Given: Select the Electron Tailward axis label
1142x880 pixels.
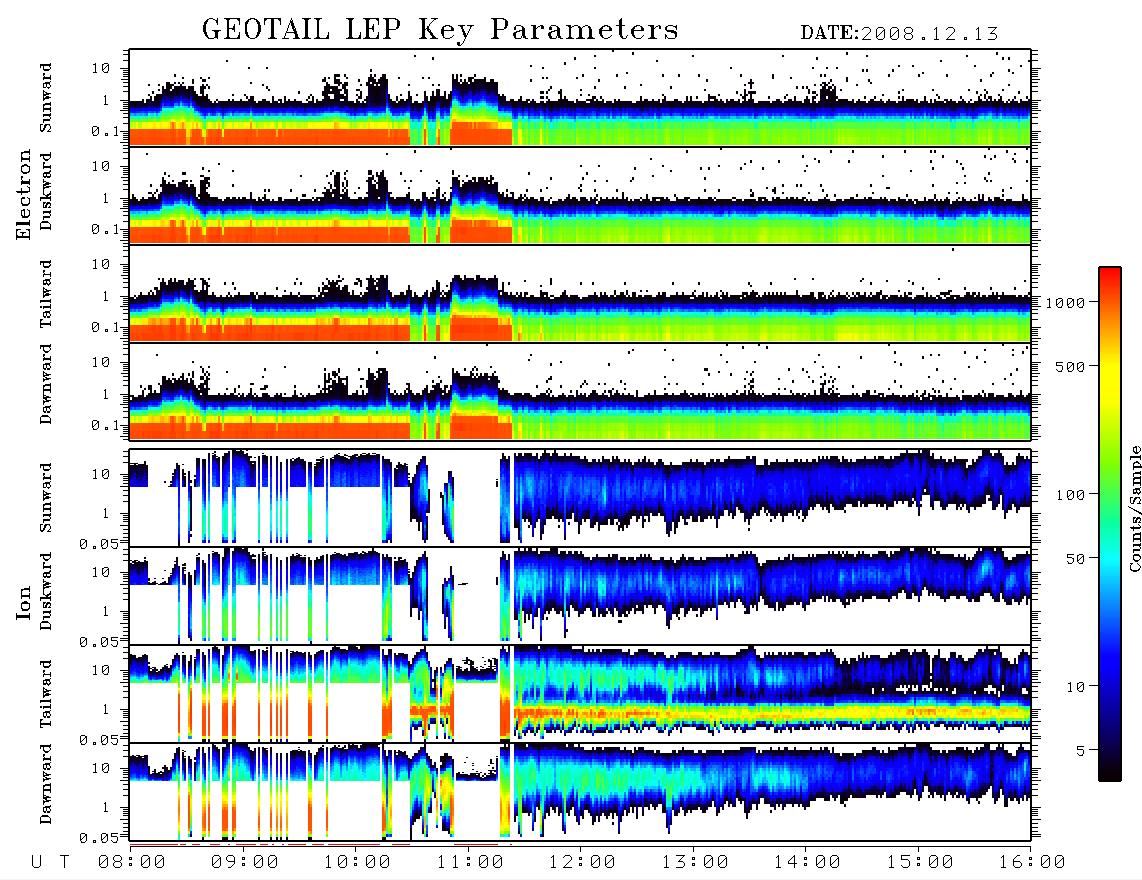Looking at the screenshot, I should pos(46,294).
